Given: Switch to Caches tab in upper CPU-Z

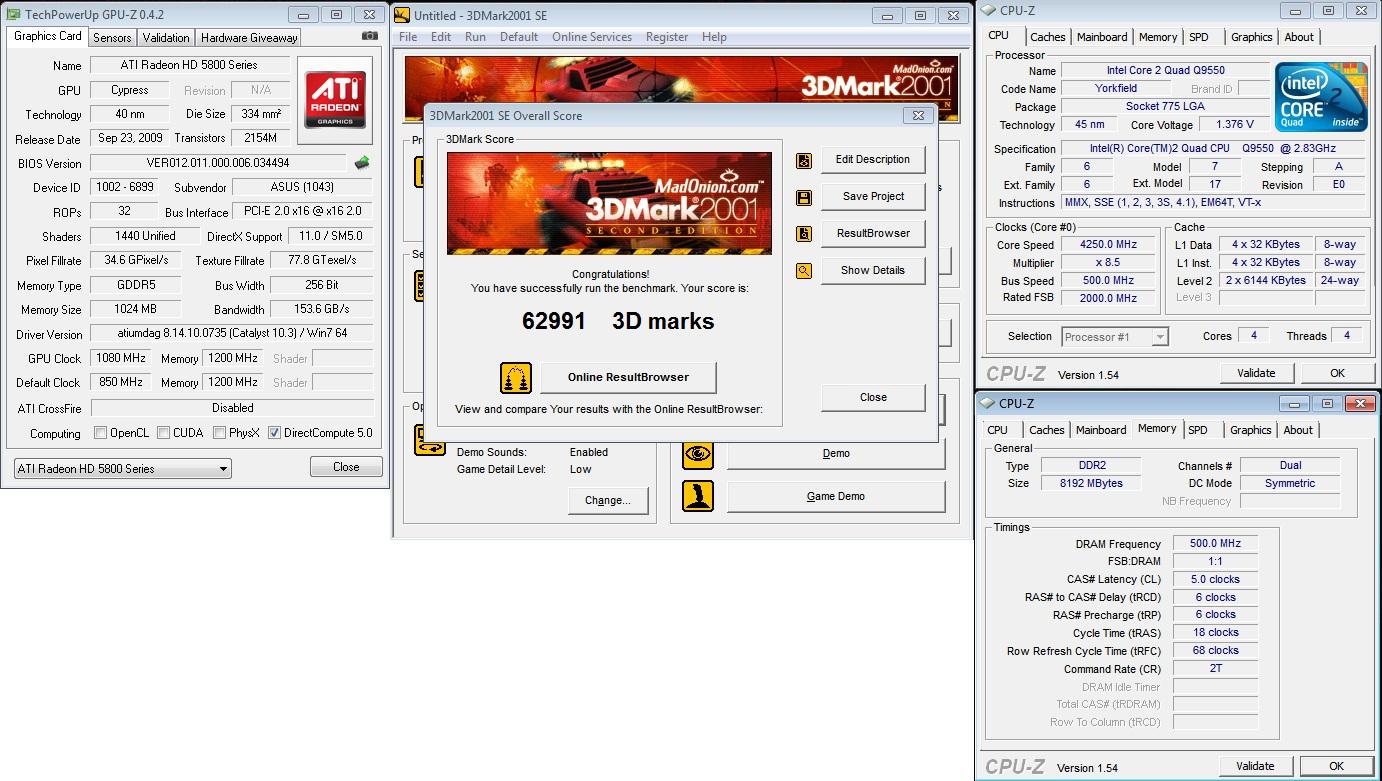Looking at the screenshot, I should click(1048, 37).
